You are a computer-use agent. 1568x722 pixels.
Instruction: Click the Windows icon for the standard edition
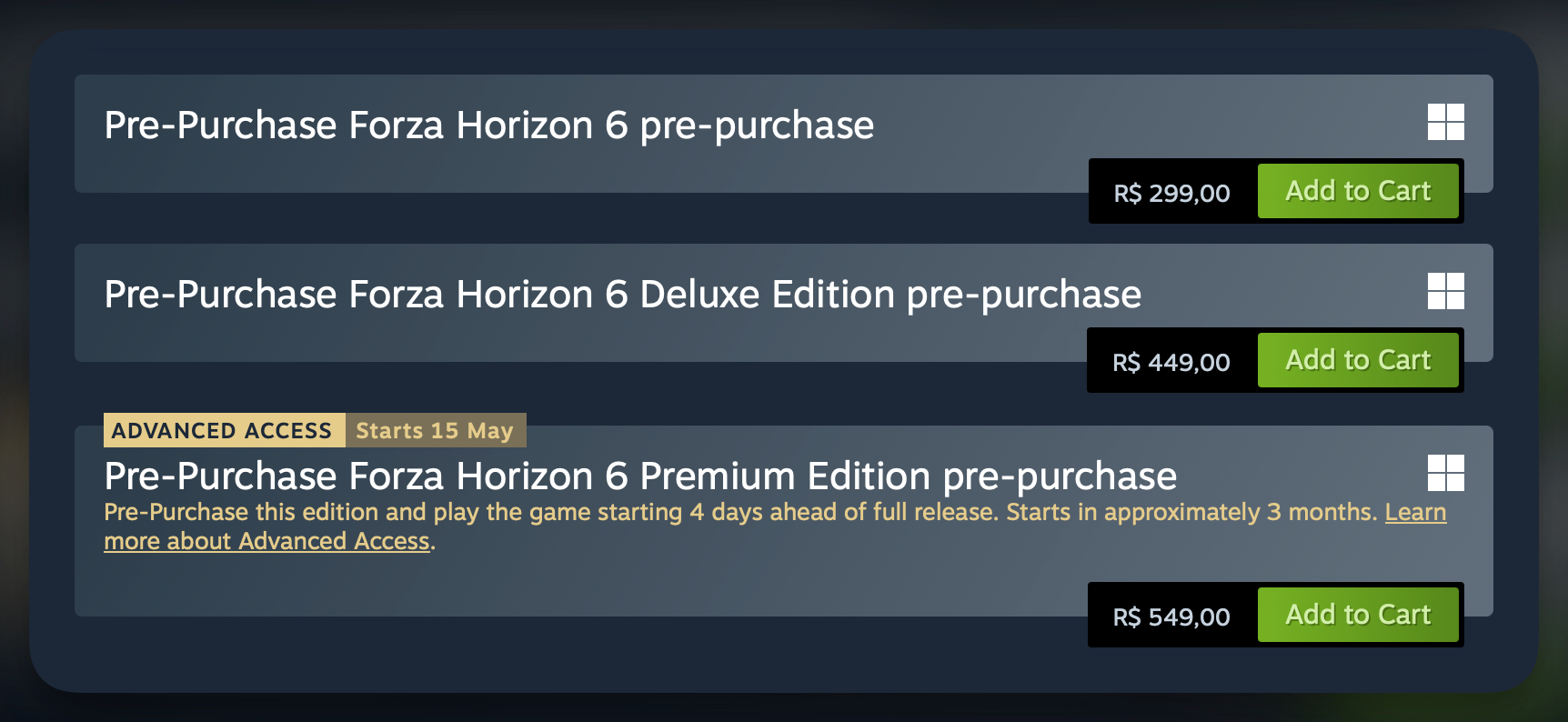pyautogui.click(x=1445, y=122)
